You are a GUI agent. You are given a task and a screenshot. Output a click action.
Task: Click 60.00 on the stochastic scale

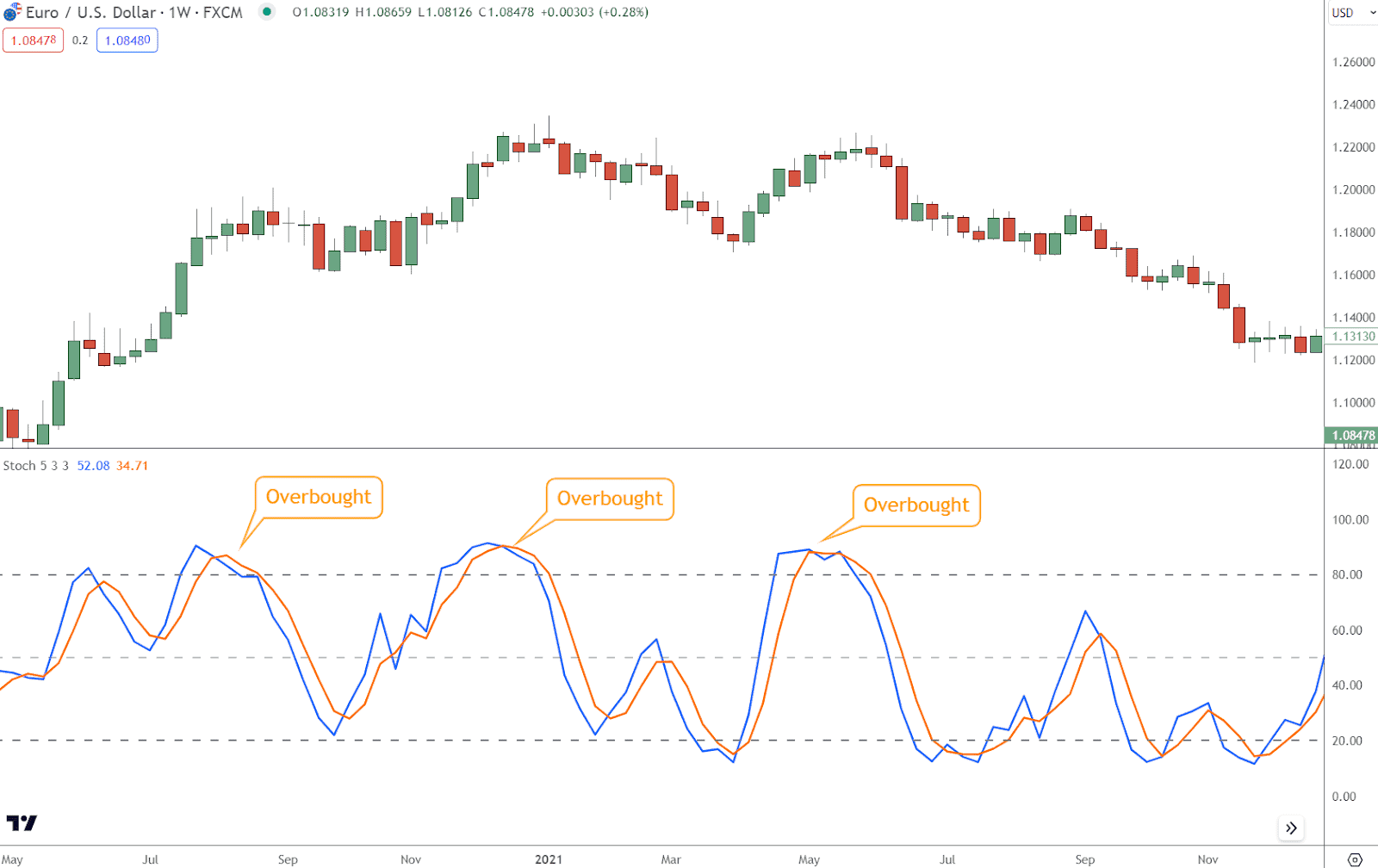click(x=1347, y=630)
